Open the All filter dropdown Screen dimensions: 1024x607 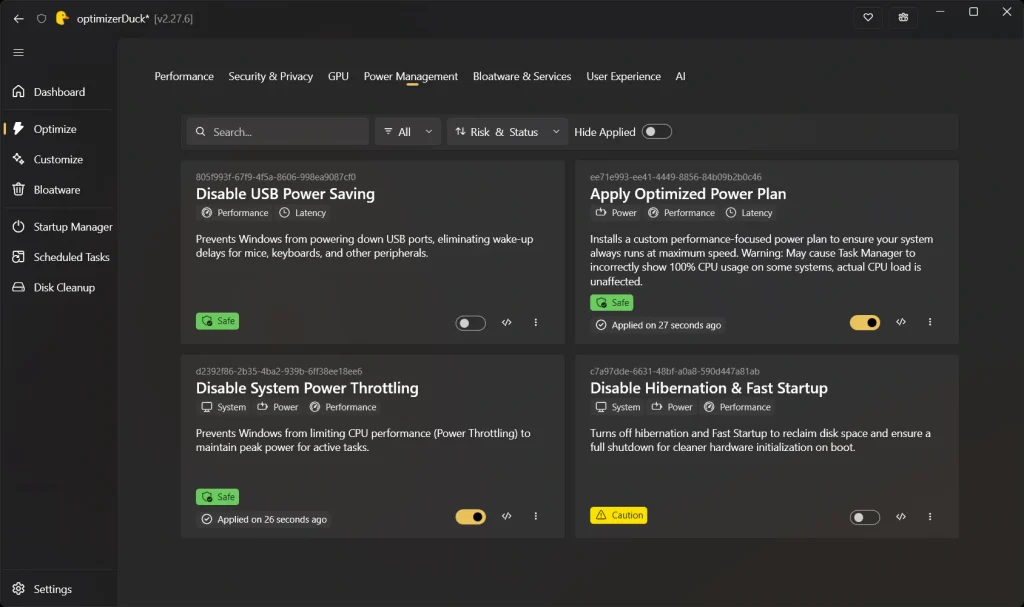(408, 131)
